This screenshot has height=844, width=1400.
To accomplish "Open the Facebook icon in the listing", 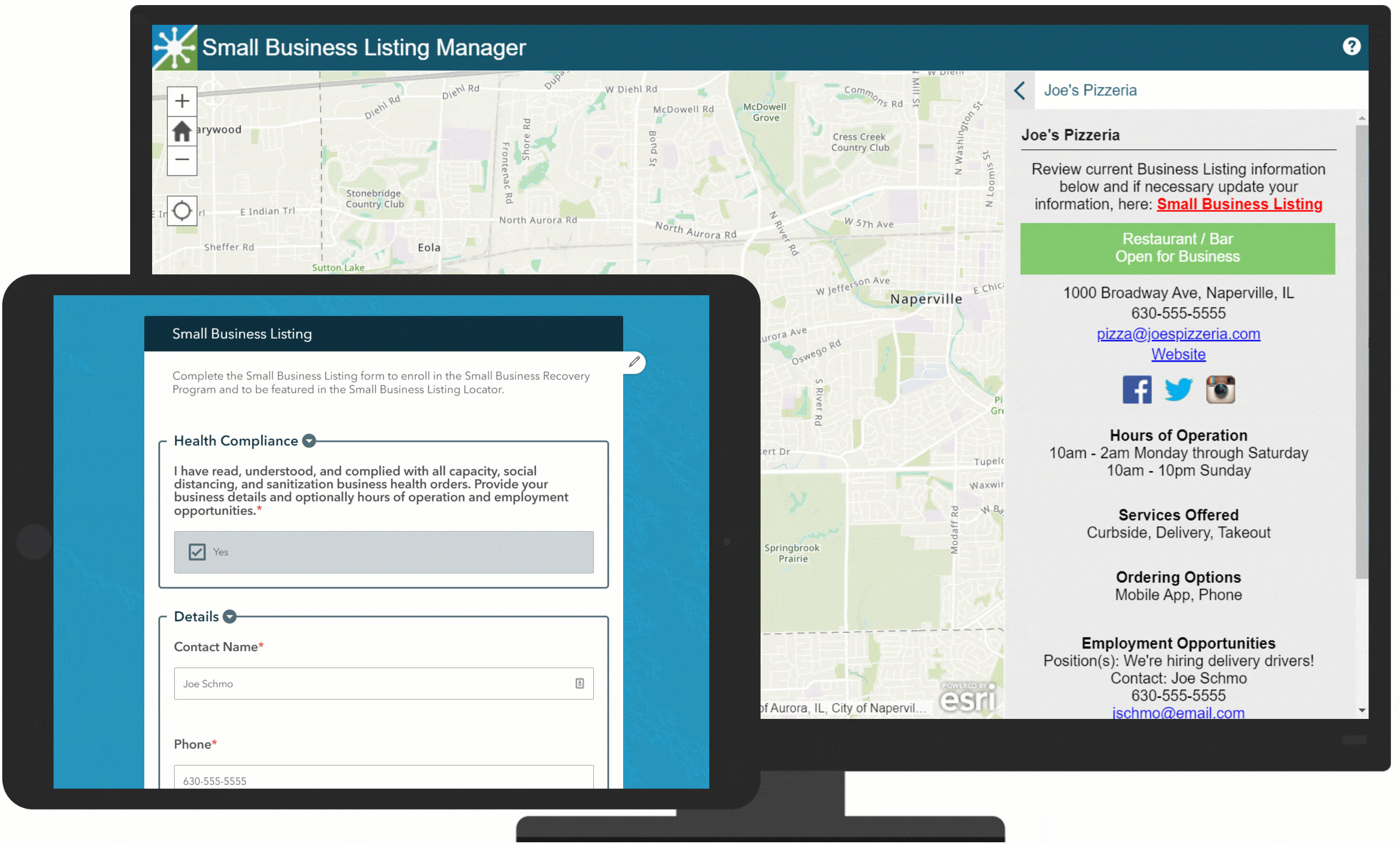I will tap(1137, 389).
